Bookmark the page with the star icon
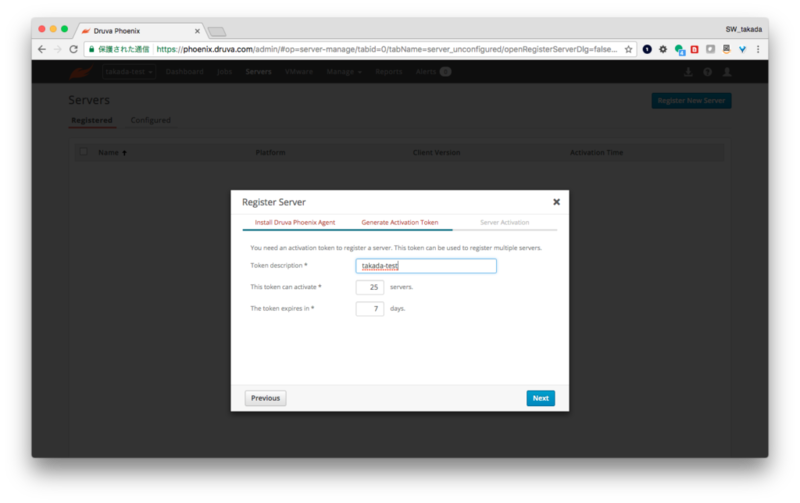800x503 pixels. [x=629, y=49]
